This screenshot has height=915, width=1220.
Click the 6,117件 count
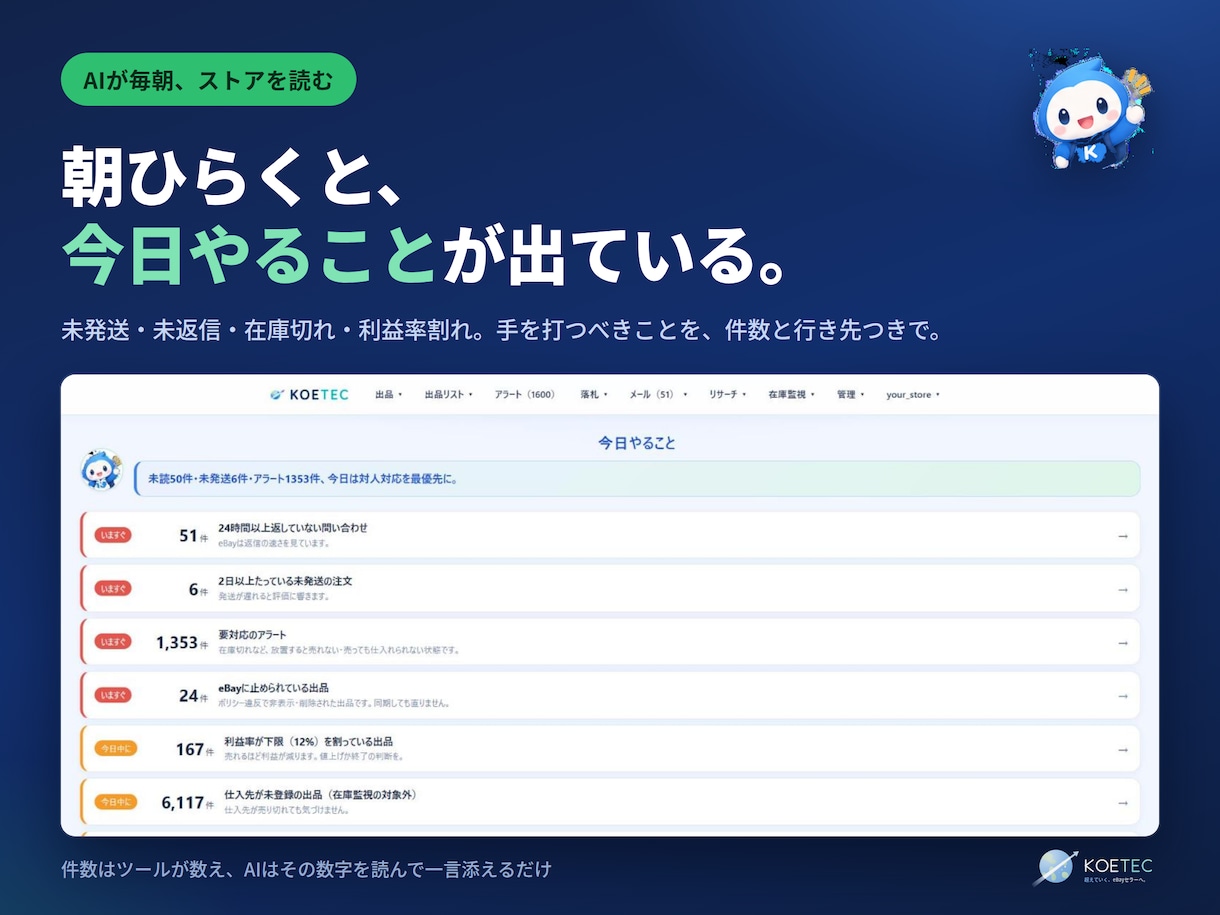pos(188,803)
